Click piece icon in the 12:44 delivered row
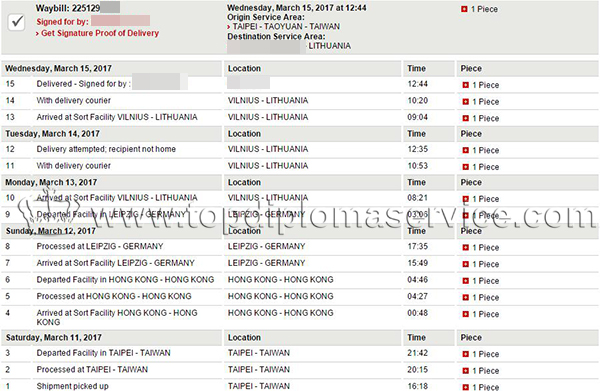 tap(465, 85)
